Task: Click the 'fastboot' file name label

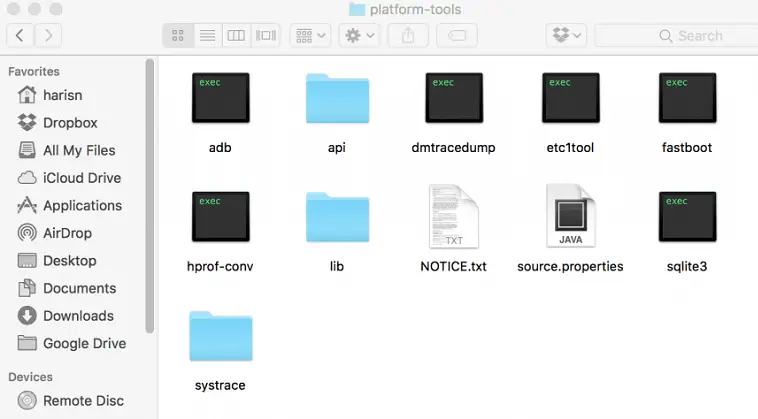Action: [x=687, y=147]
